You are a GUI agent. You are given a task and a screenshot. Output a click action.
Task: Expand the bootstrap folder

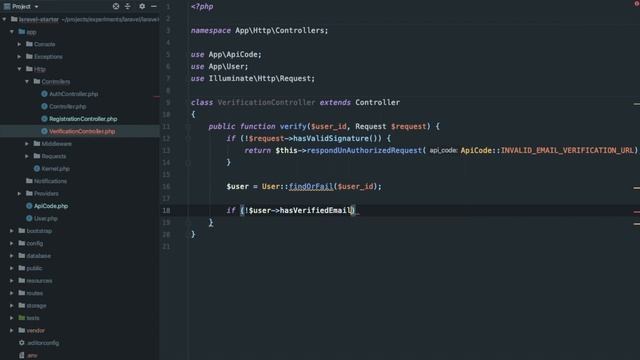click(12, 231)
